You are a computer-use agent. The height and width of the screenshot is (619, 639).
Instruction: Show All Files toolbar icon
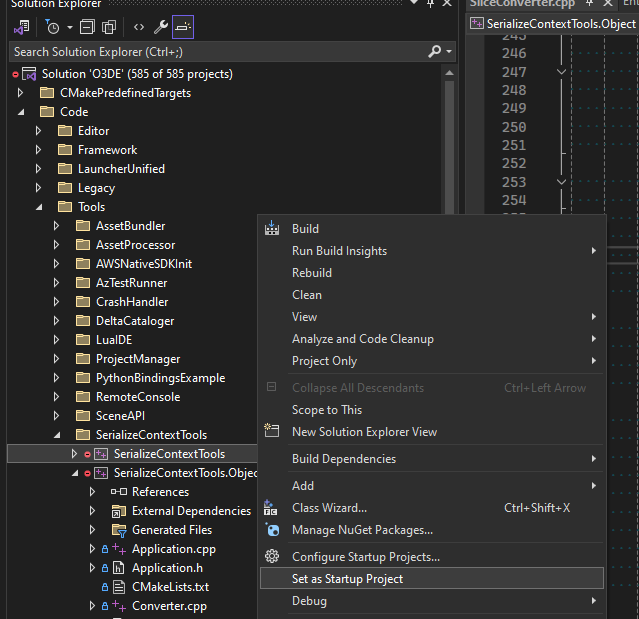point(109,27)
